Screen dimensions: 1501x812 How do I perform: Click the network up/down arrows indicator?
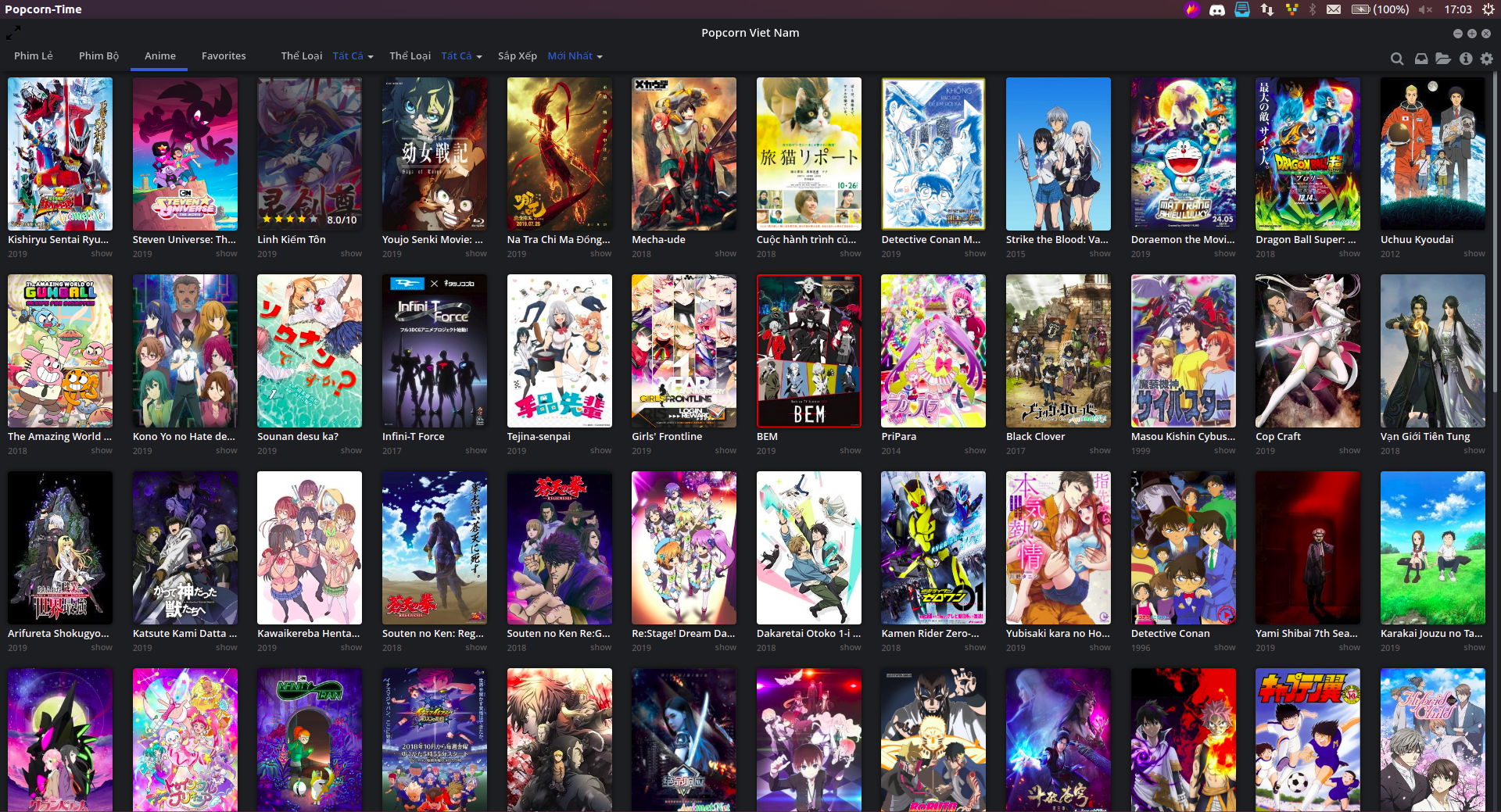[1266, 9]
